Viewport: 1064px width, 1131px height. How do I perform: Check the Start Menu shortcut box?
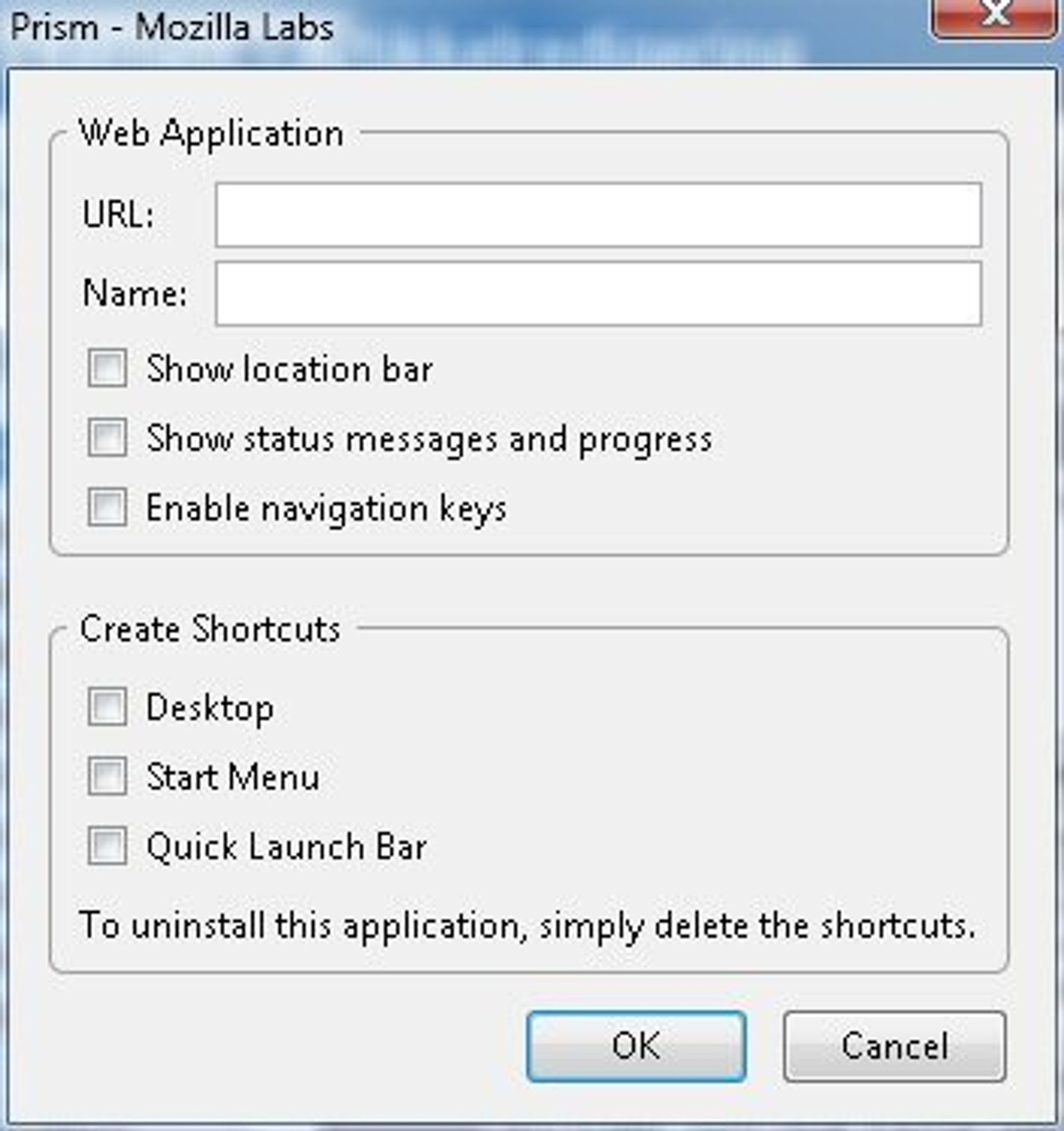pyautogui.click(x=107, y=776)
